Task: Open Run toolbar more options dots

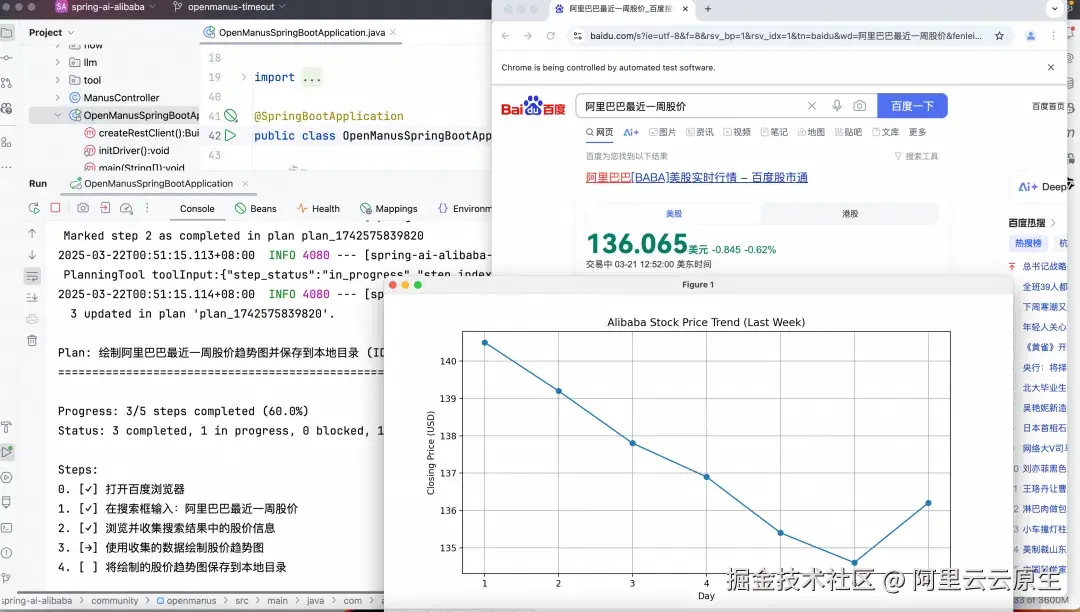Action: point(147,208)
